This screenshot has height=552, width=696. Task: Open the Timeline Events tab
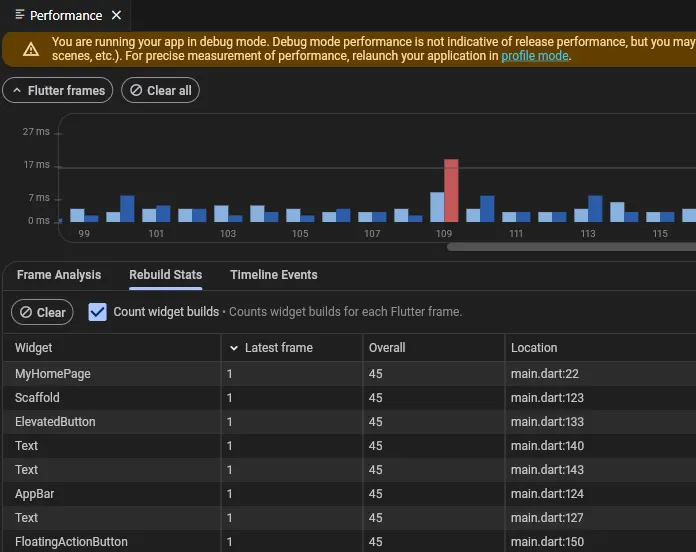(x=274, y=275)
